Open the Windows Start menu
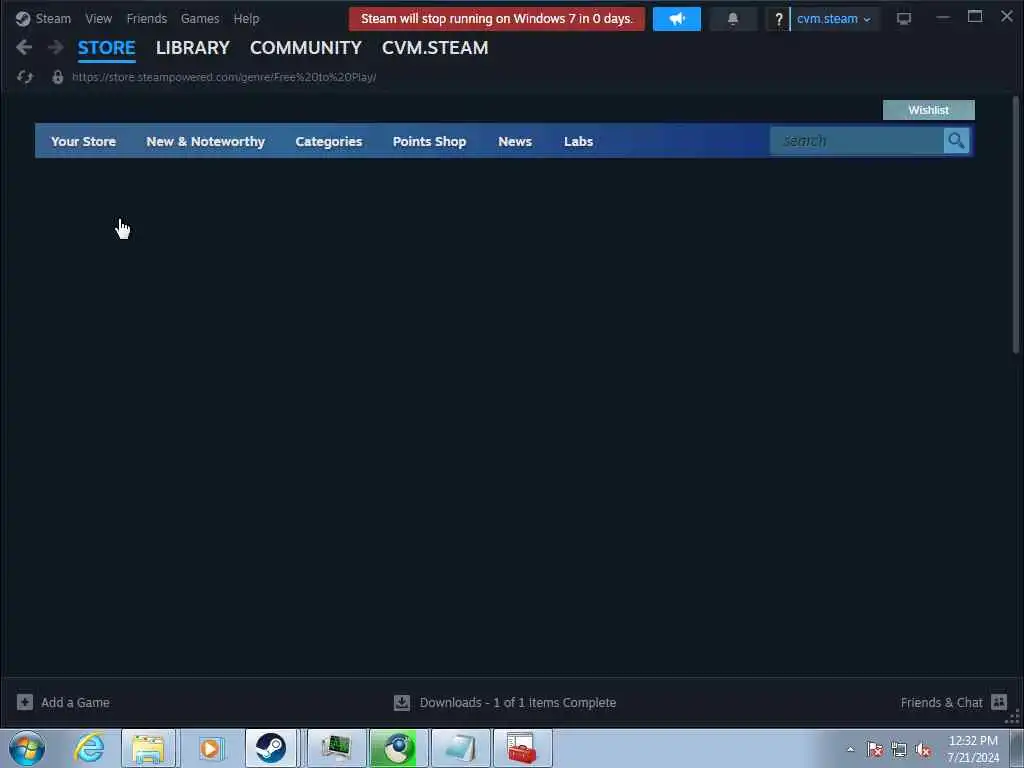1024x768 pixels. pos(27,748)
